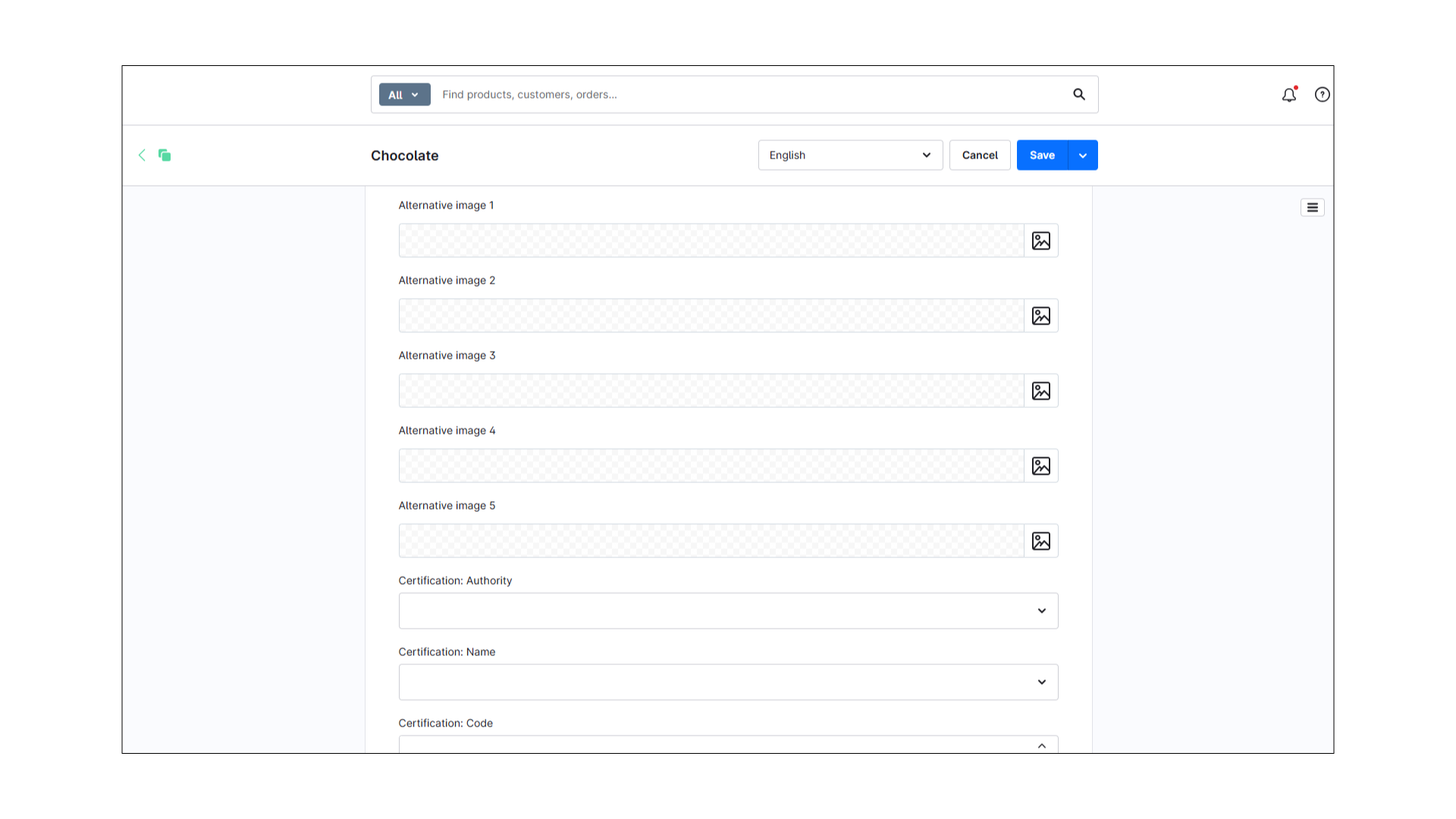Open the context menu via hamburger icon

(1313, 207)
